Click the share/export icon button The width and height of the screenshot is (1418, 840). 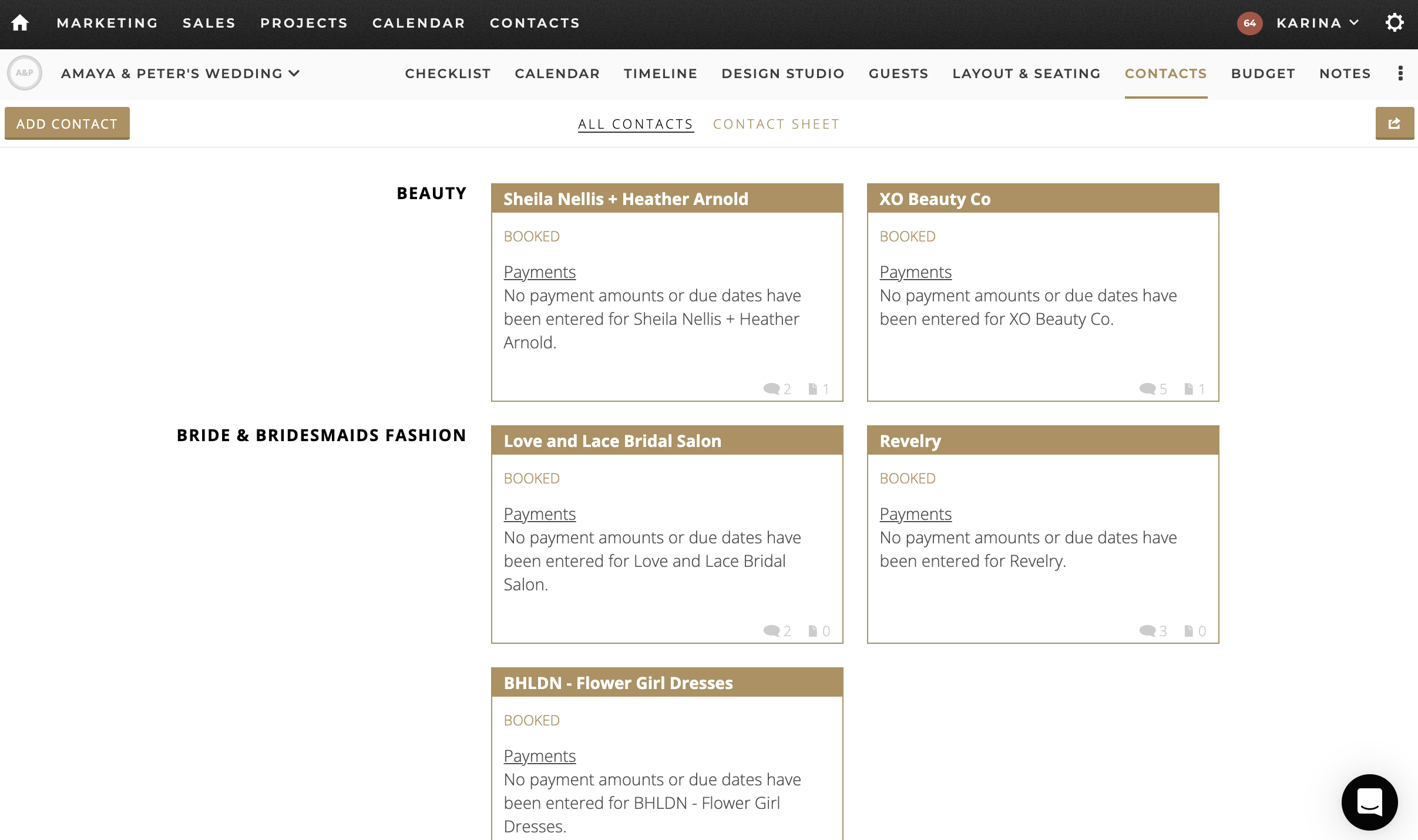(x=1394, y=123)
